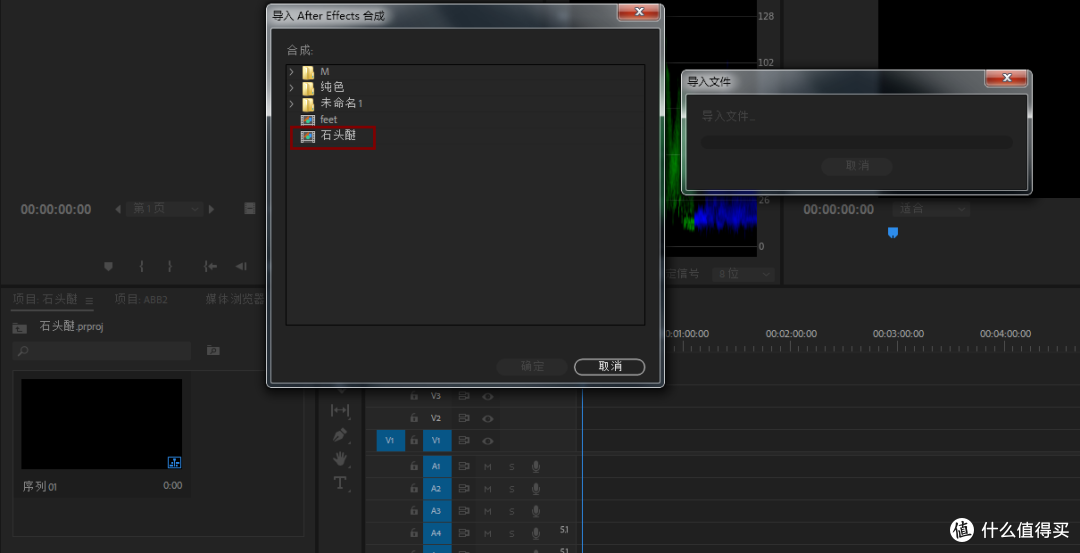Enable voice-over record on track A1
Viewport: 1080px width, 553px height.
tap(535, 467)
